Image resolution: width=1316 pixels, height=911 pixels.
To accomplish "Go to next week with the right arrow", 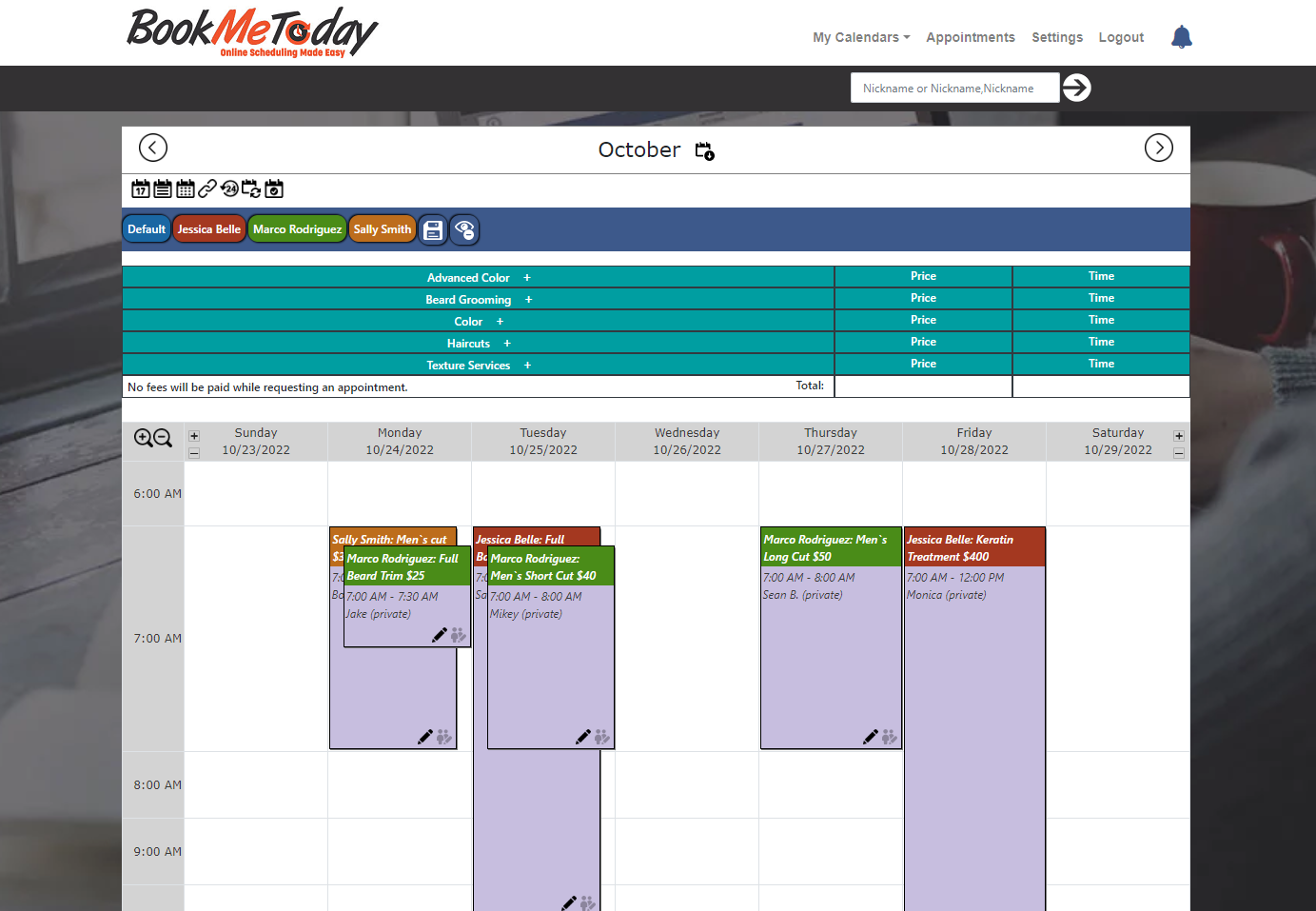I will coord(1158,148).
